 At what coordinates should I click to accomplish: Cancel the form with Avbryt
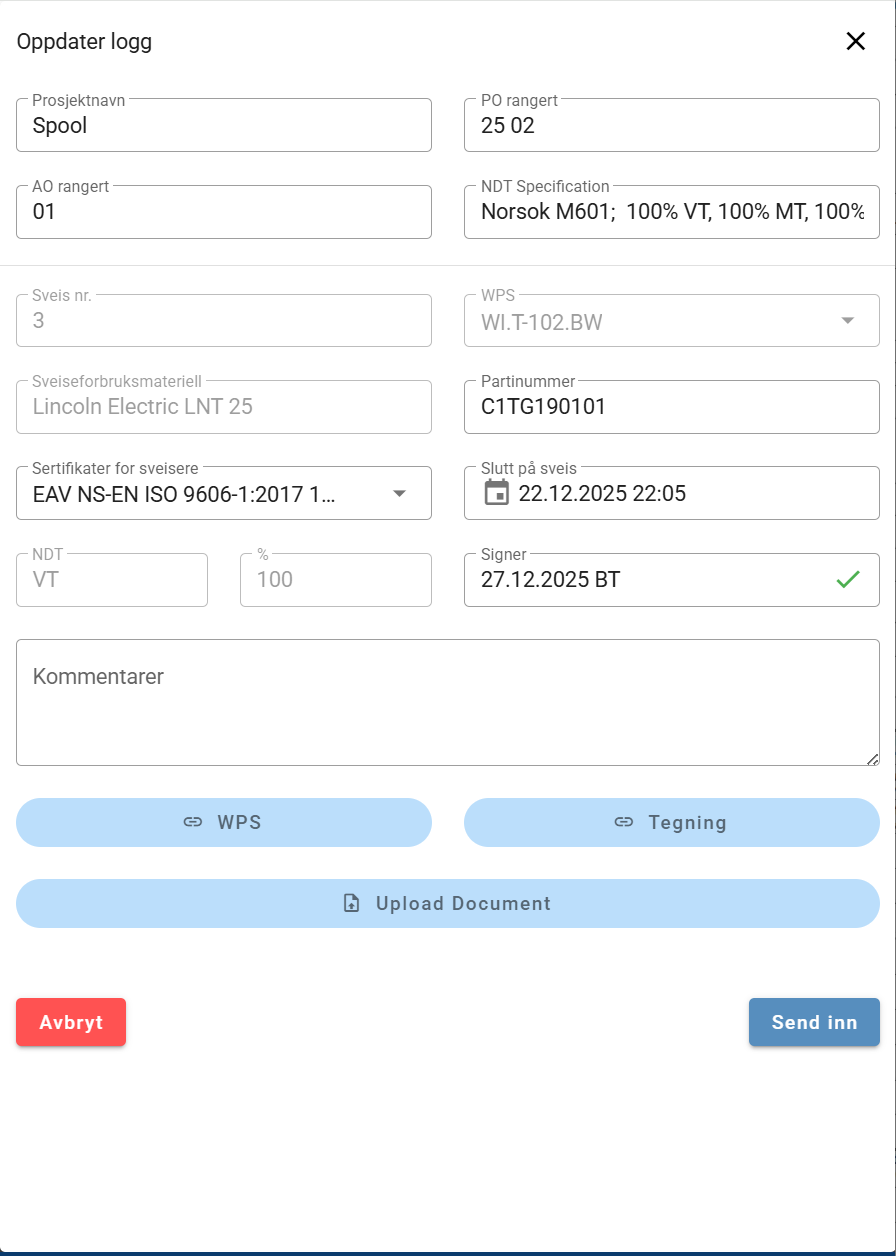tap(70, 1022)
